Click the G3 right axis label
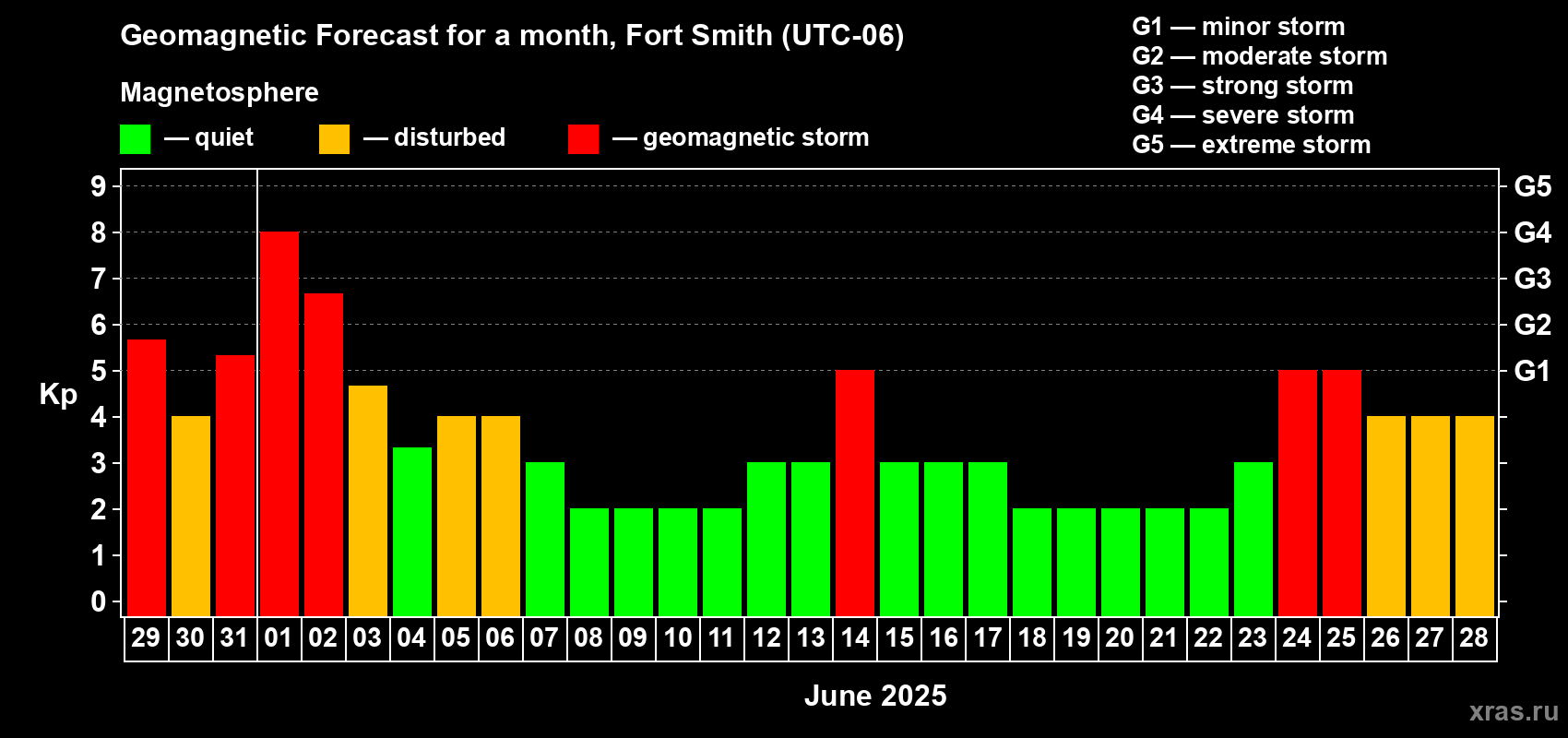Image resolution: width=1568 pixels, height=738 pixels. pos(1532,279)
